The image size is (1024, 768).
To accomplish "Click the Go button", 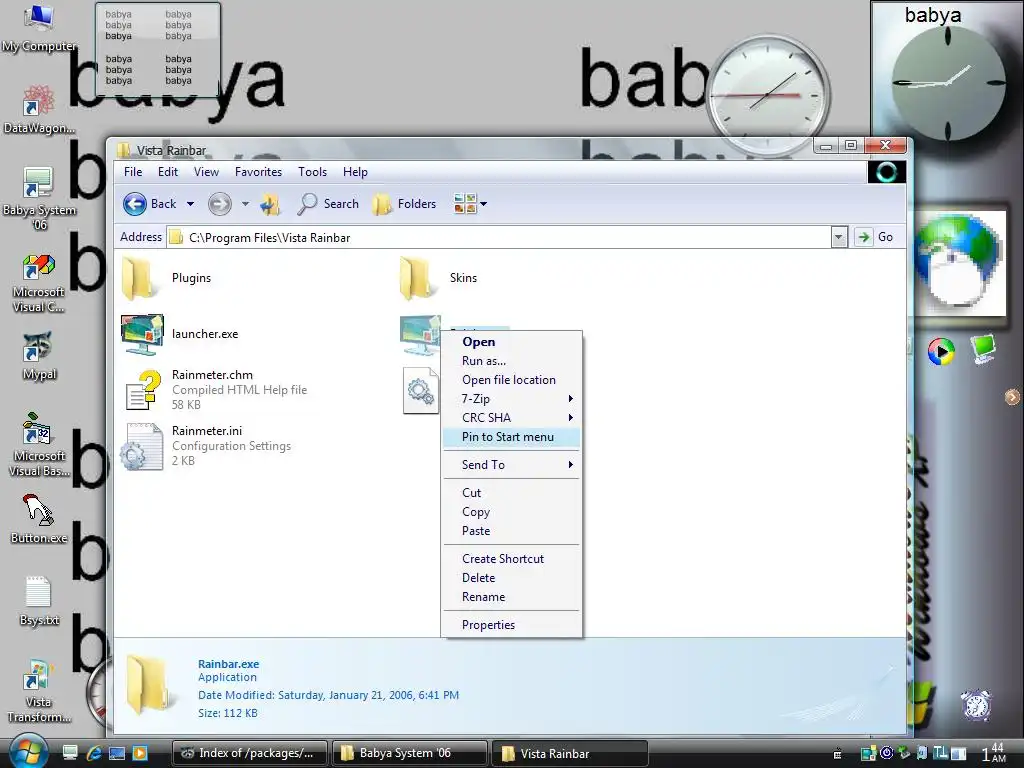I will [875, 237].
